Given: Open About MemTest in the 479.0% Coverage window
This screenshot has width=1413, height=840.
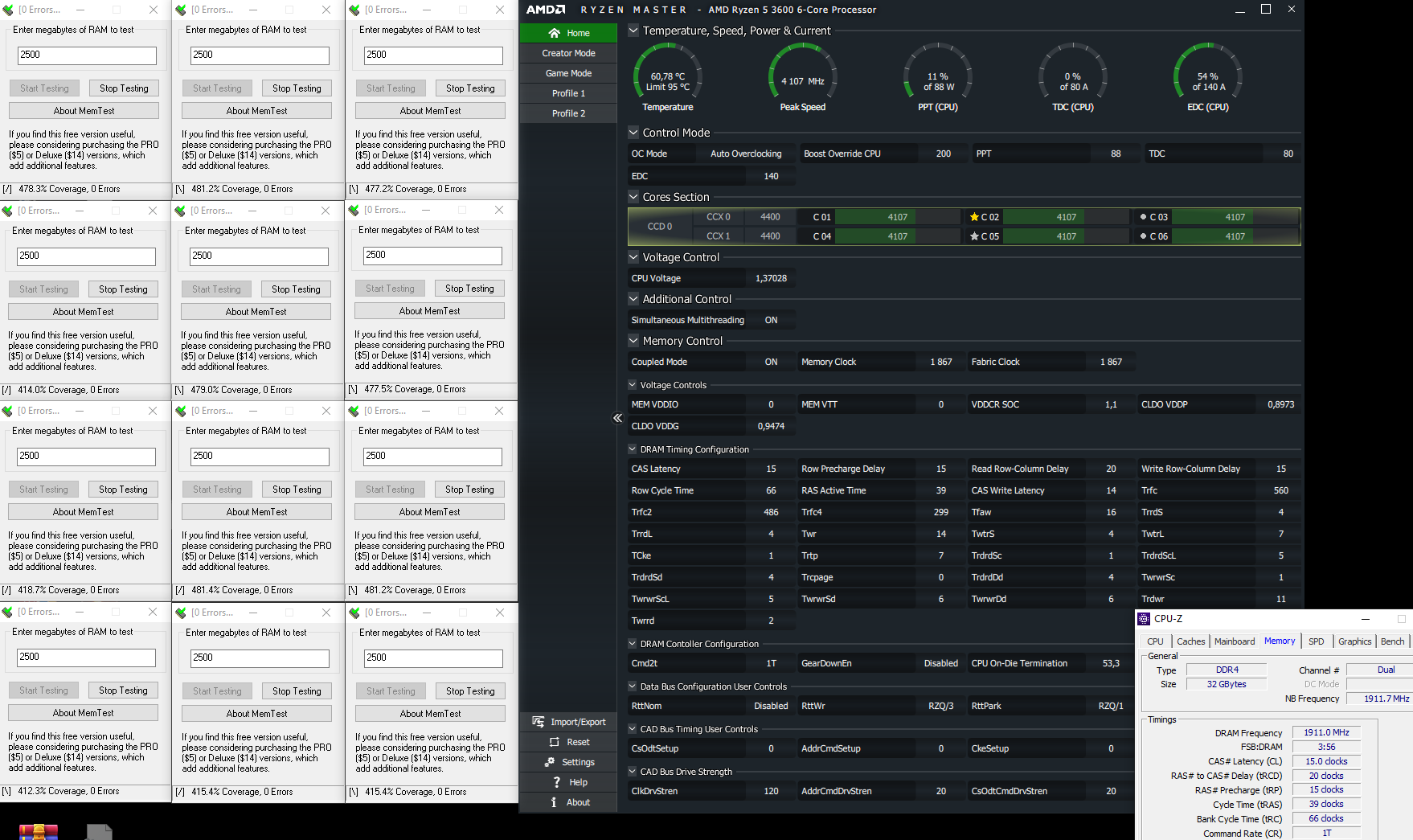Looking at the screenshot, I should coord(256,312).
